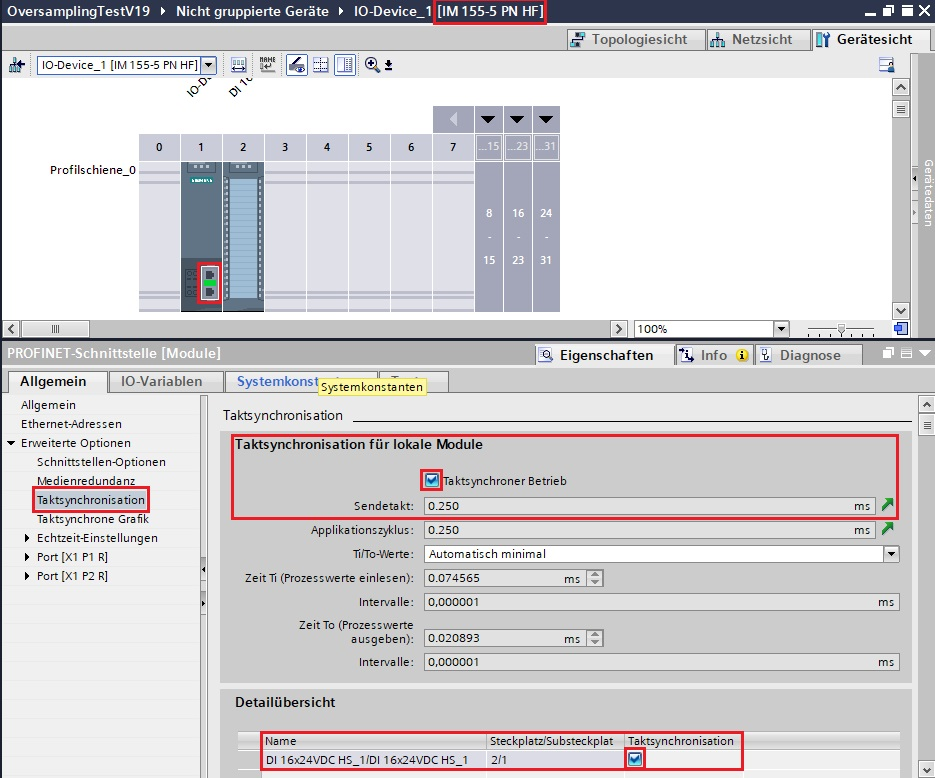Switch to the IO-Variablen tab

point(161,381)
